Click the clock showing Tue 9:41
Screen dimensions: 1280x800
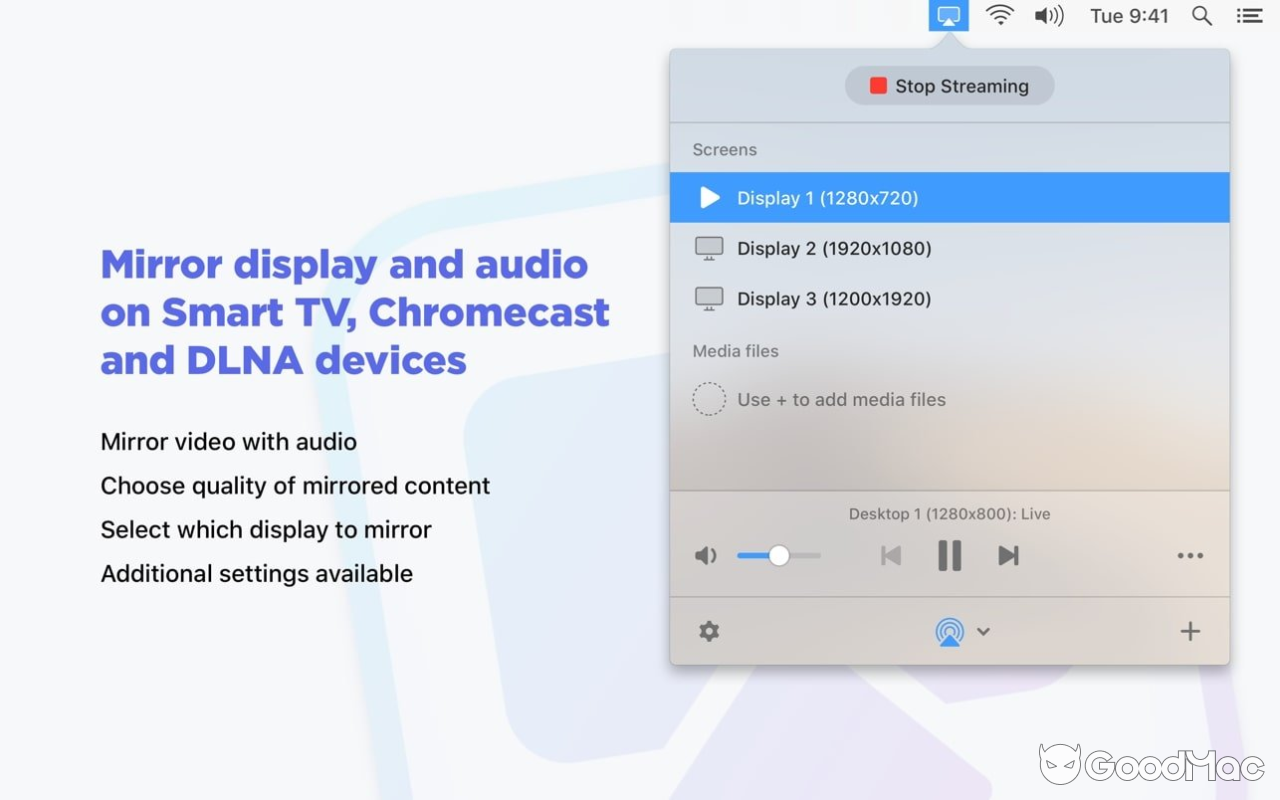(x=1129, y=15)
